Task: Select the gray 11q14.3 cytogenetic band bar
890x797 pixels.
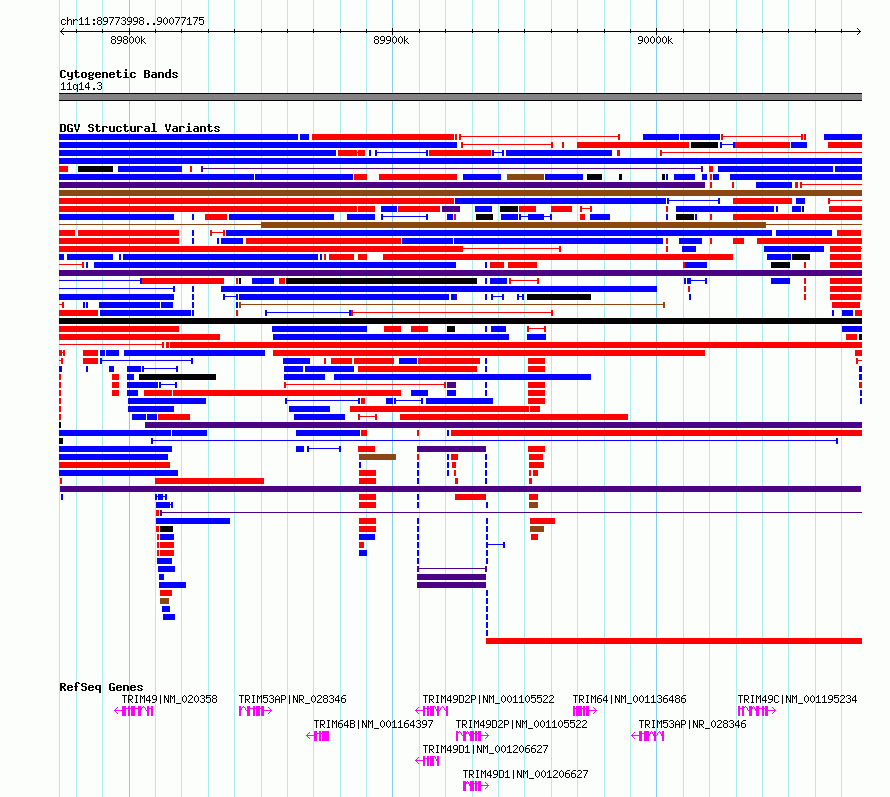Action: pyautogui.click(x=460, y=97)
